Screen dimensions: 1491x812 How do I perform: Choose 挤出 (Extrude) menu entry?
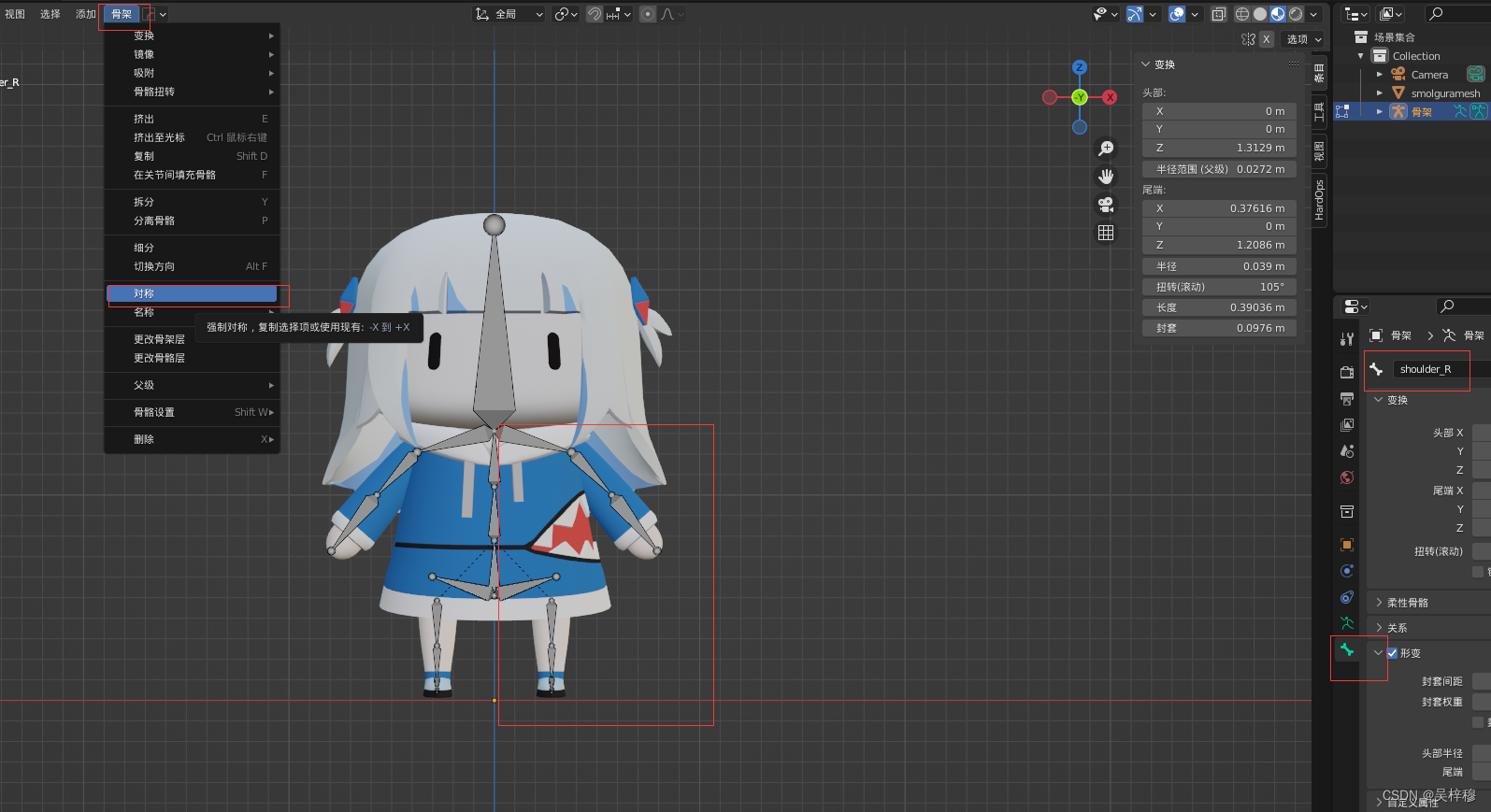click(192, 119)
